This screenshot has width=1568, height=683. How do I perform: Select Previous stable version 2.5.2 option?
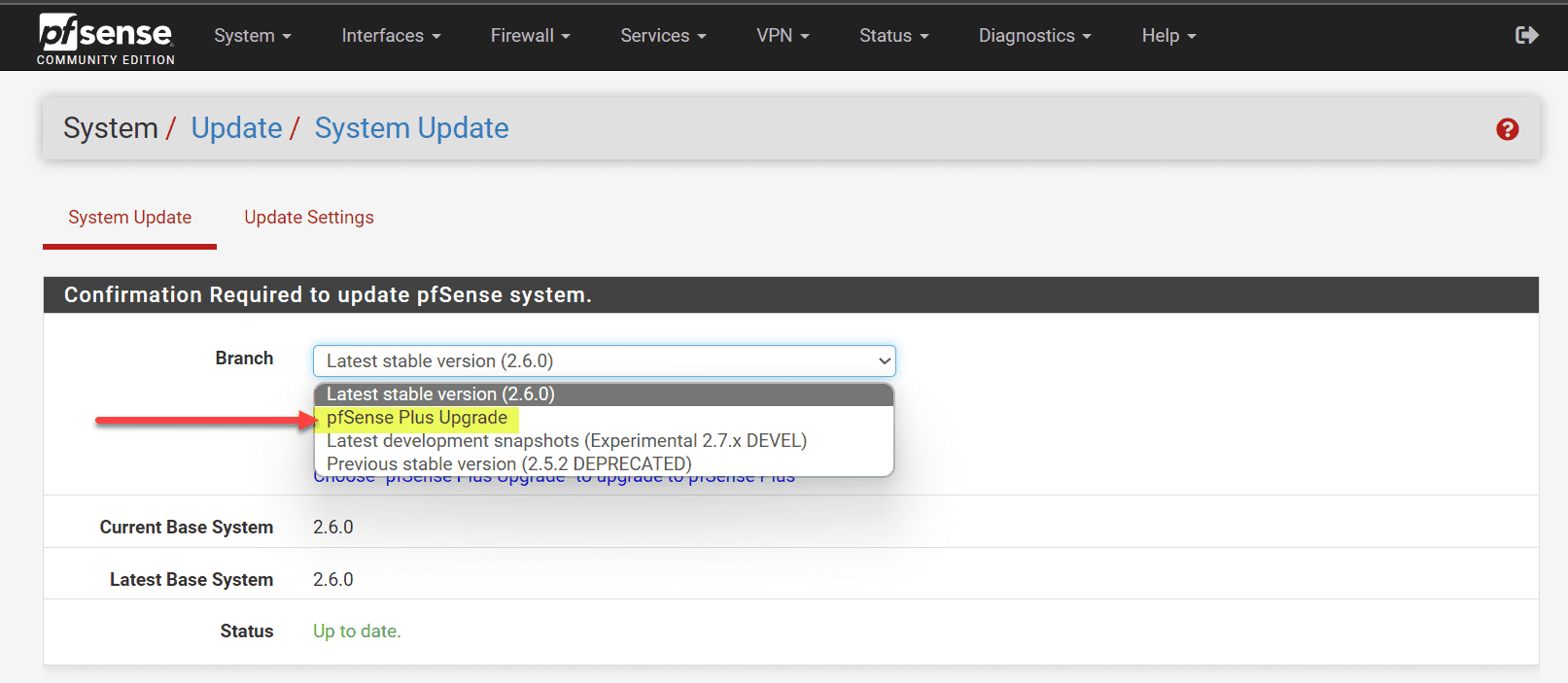pyautogui.click(x=508, y=464)
